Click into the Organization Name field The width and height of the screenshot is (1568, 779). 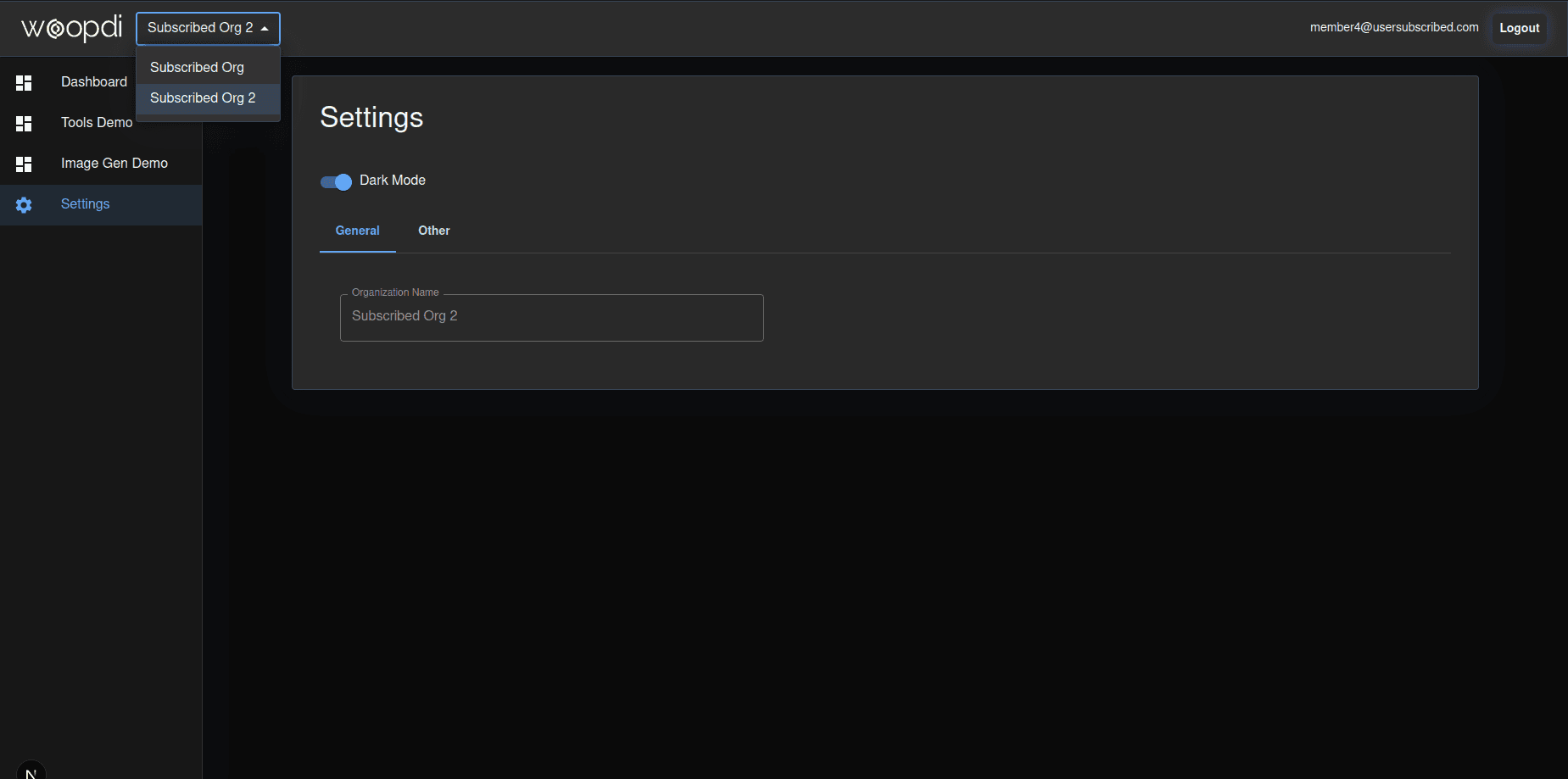pyautogui.click(x=551, y=317)
